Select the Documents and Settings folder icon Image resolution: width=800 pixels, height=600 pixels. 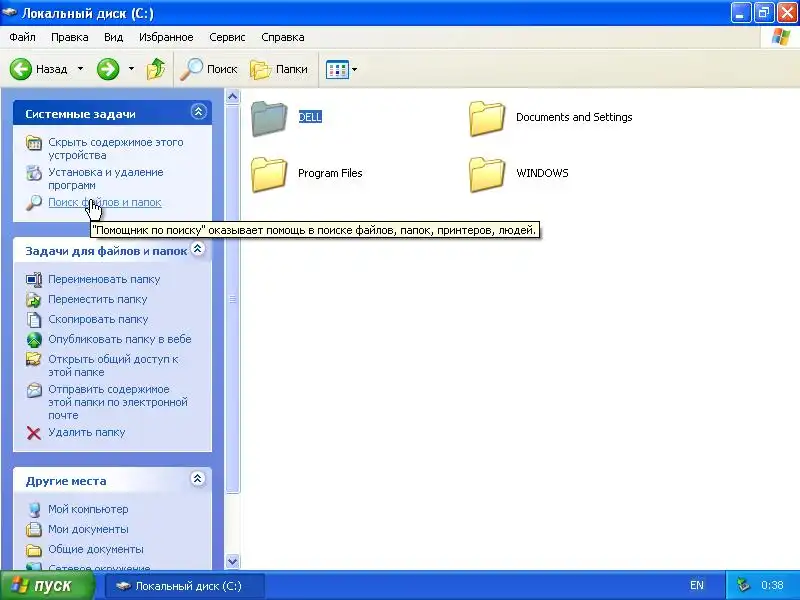coord(487,118)
